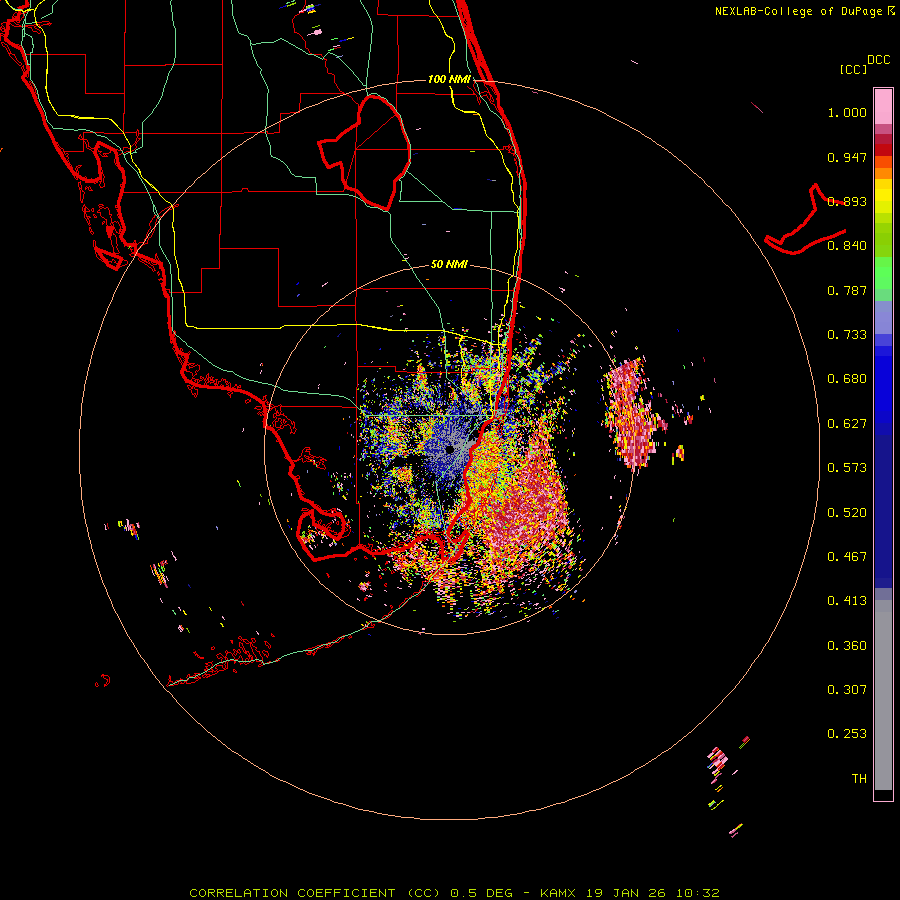Click the 0.627 color scale value
The height and width of the screenshot is (900, 900).
tap(847, 424)
